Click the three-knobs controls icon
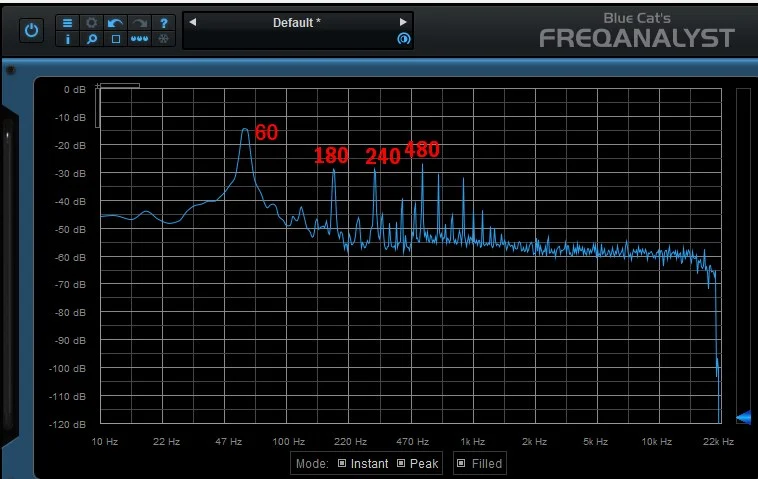 (x=139, y=39)
